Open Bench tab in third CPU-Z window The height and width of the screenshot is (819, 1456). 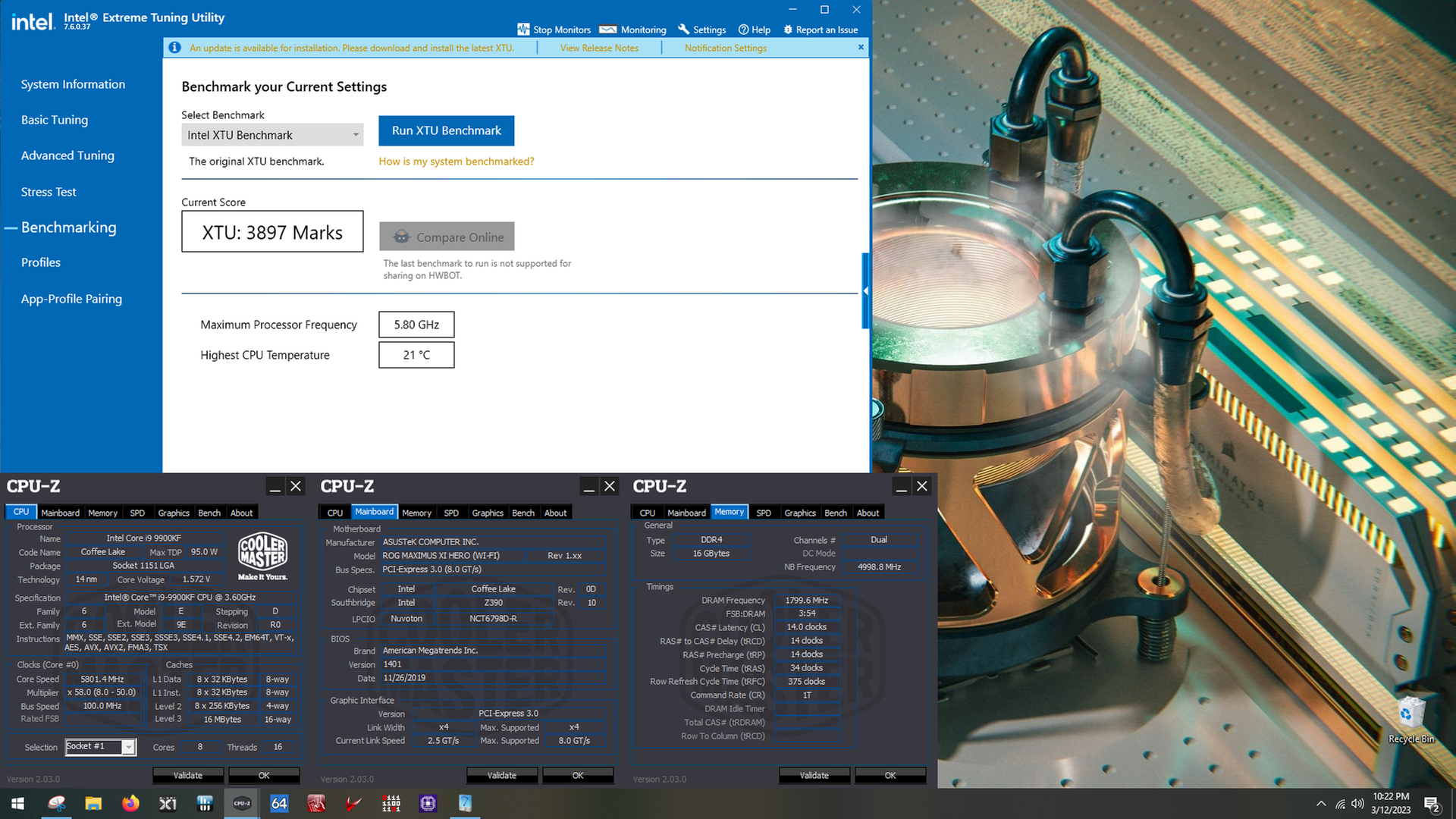click(836, 513)
